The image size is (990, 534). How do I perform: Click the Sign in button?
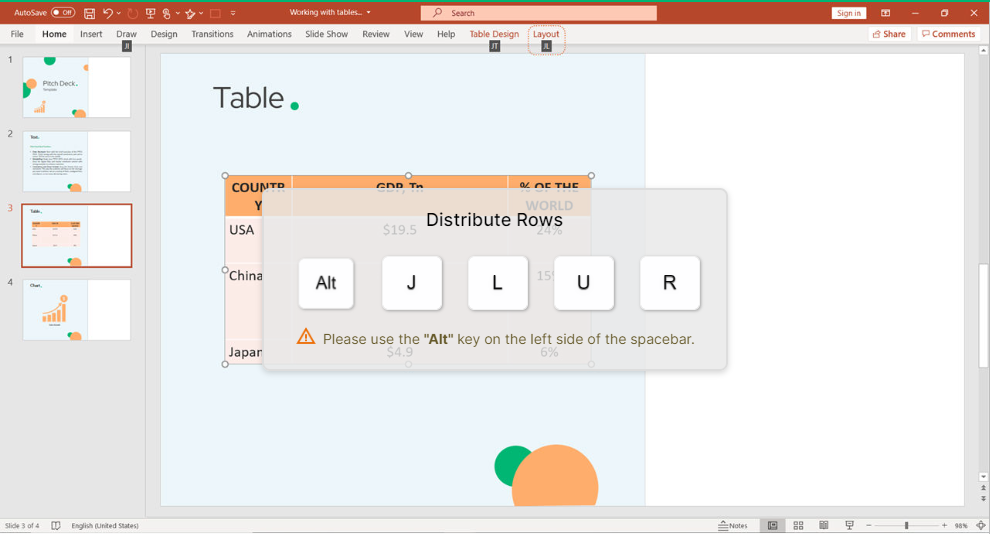click(849, 13)
